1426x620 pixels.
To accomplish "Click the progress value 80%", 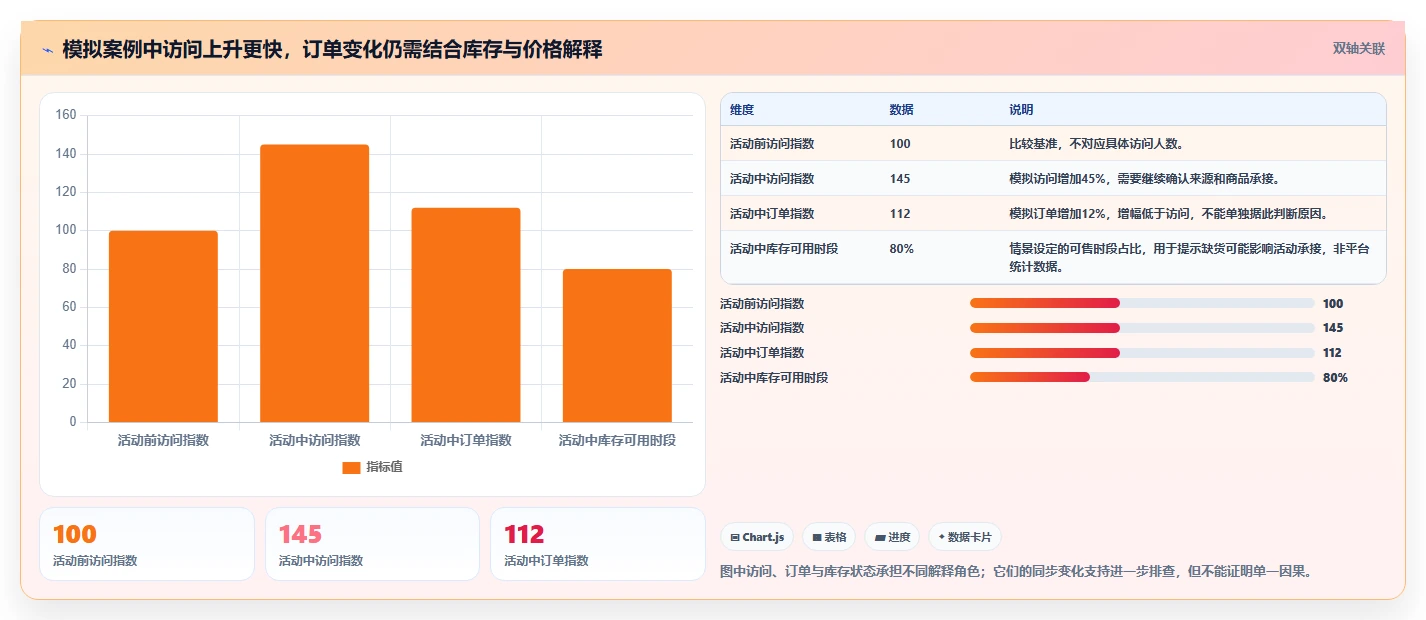I will (x=1335, y=378).
